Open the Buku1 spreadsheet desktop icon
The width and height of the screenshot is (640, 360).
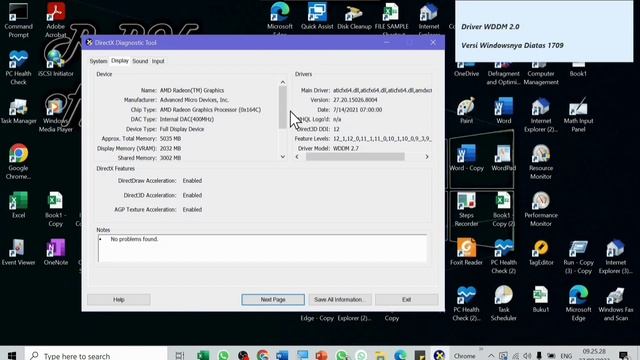click(x=541, y=300)
